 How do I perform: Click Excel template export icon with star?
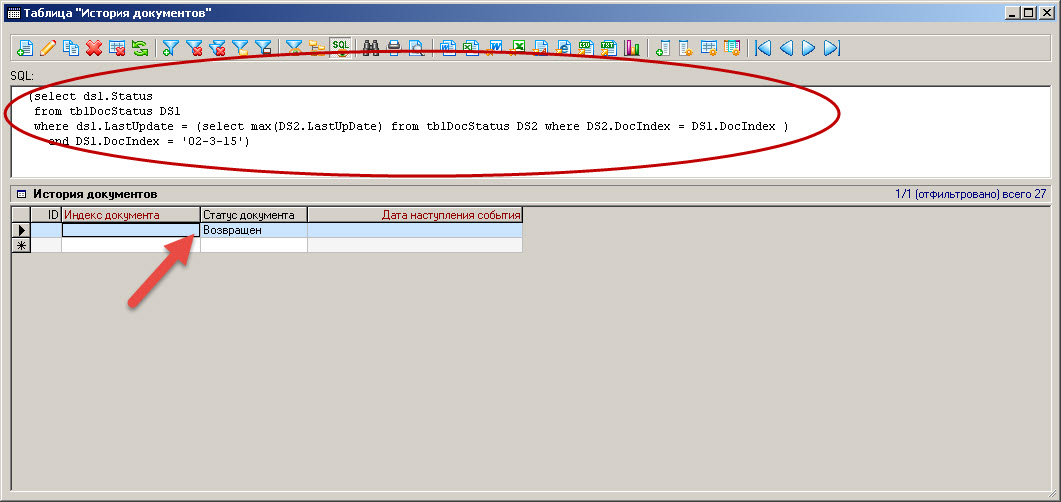coord(518,48)
